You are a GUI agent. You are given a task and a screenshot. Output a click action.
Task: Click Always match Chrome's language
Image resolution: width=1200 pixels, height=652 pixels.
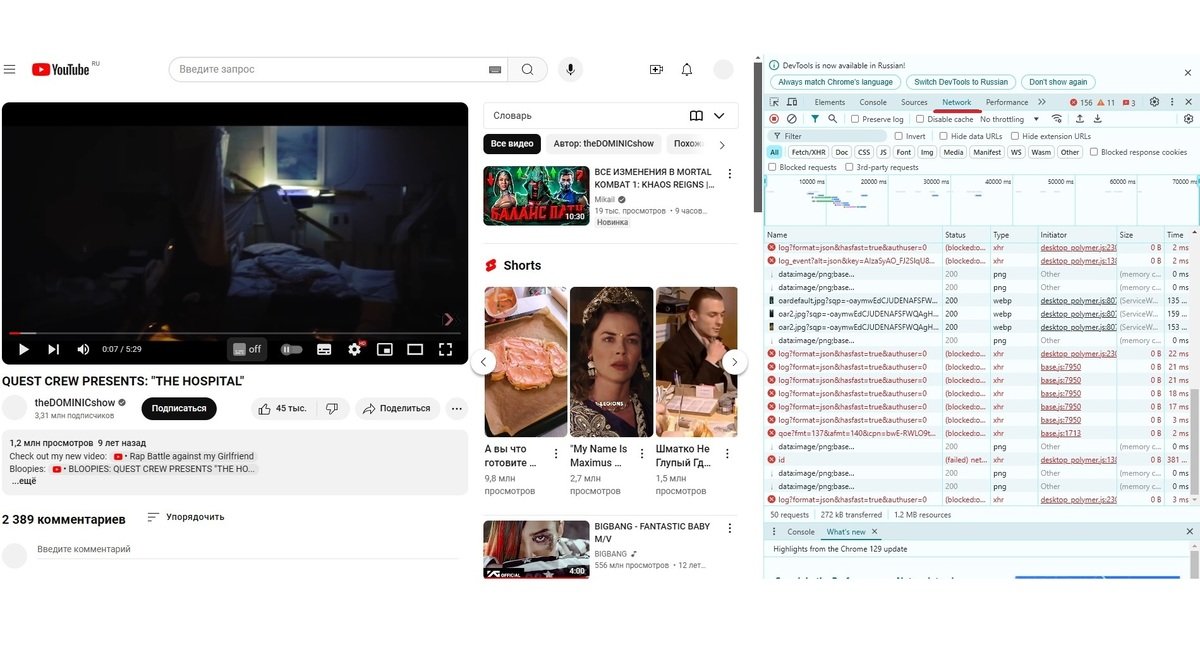coord(835,82)
